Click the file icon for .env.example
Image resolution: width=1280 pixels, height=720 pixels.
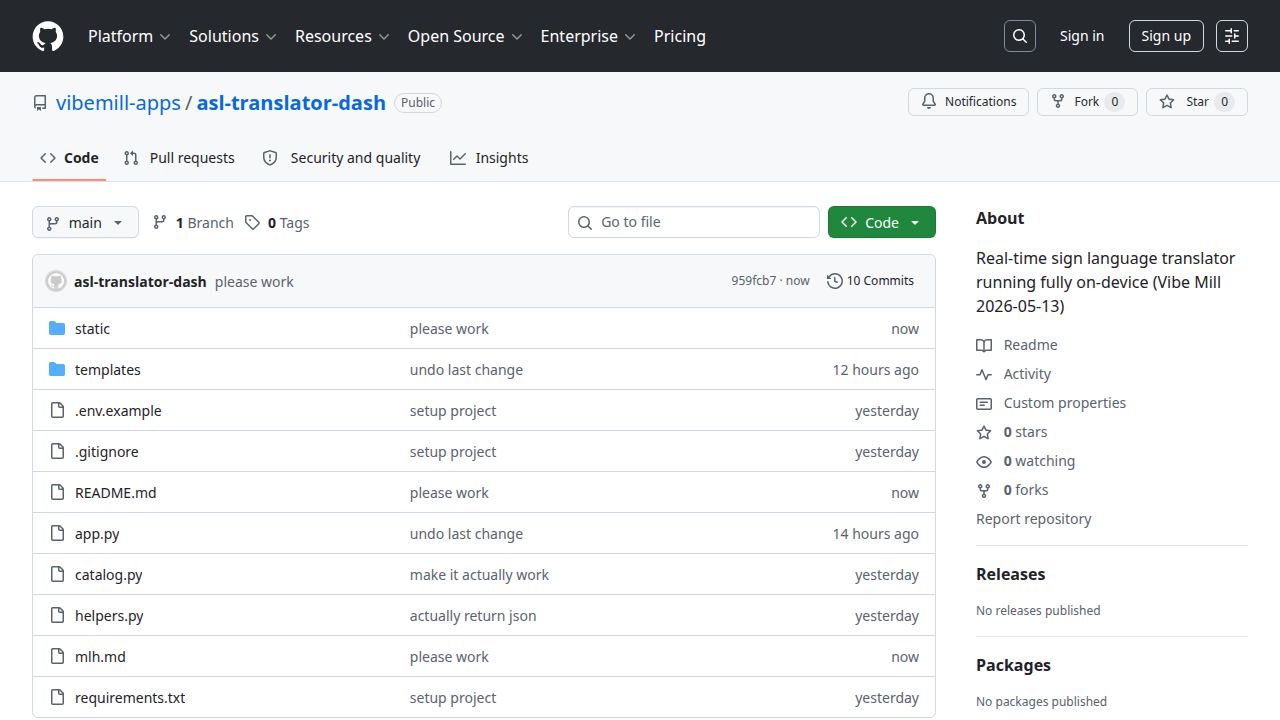57,411
